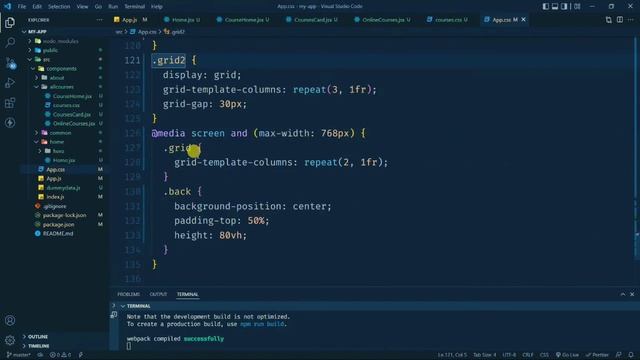Open the Terminal menu

click(134, 7)
